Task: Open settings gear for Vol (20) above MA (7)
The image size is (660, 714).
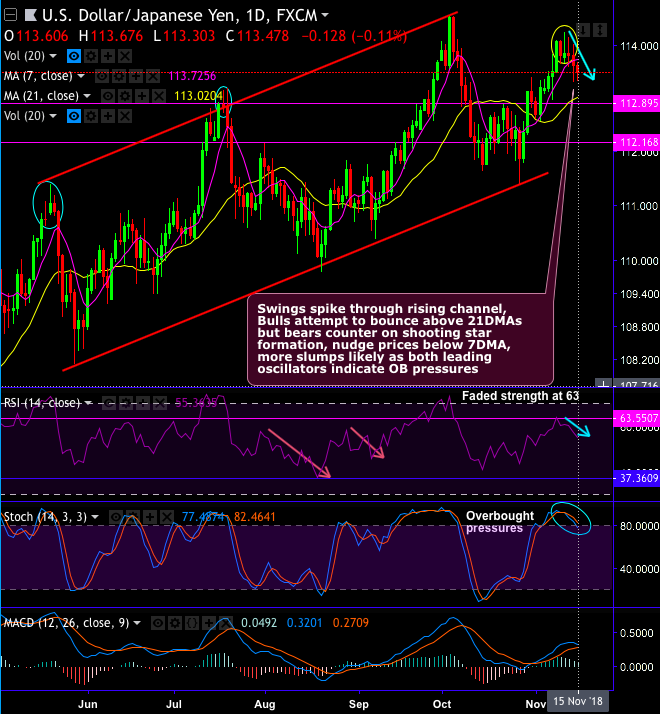Action: (x=91, y=56)
